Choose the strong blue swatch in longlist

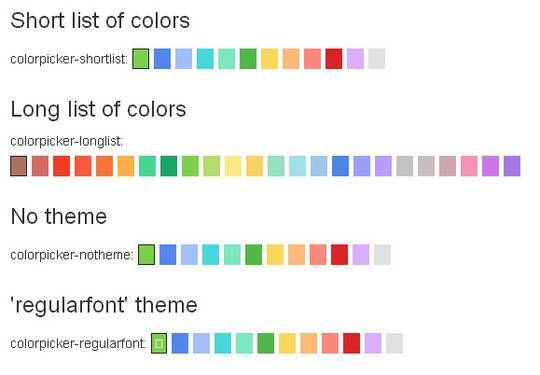[x=340, y=166]
